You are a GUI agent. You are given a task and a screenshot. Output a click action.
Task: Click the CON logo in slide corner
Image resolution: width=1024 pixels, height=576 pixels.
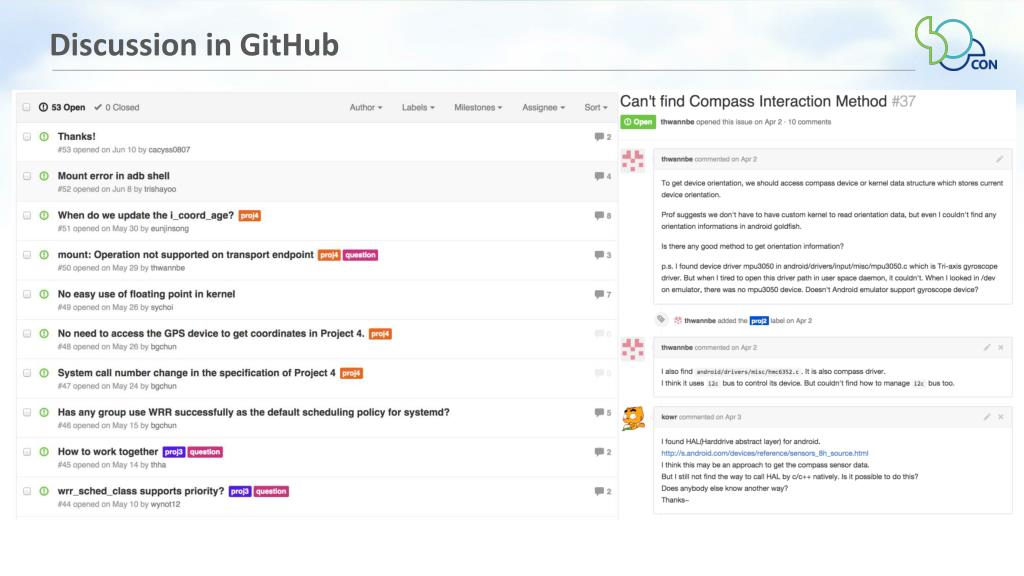point(955,44)
